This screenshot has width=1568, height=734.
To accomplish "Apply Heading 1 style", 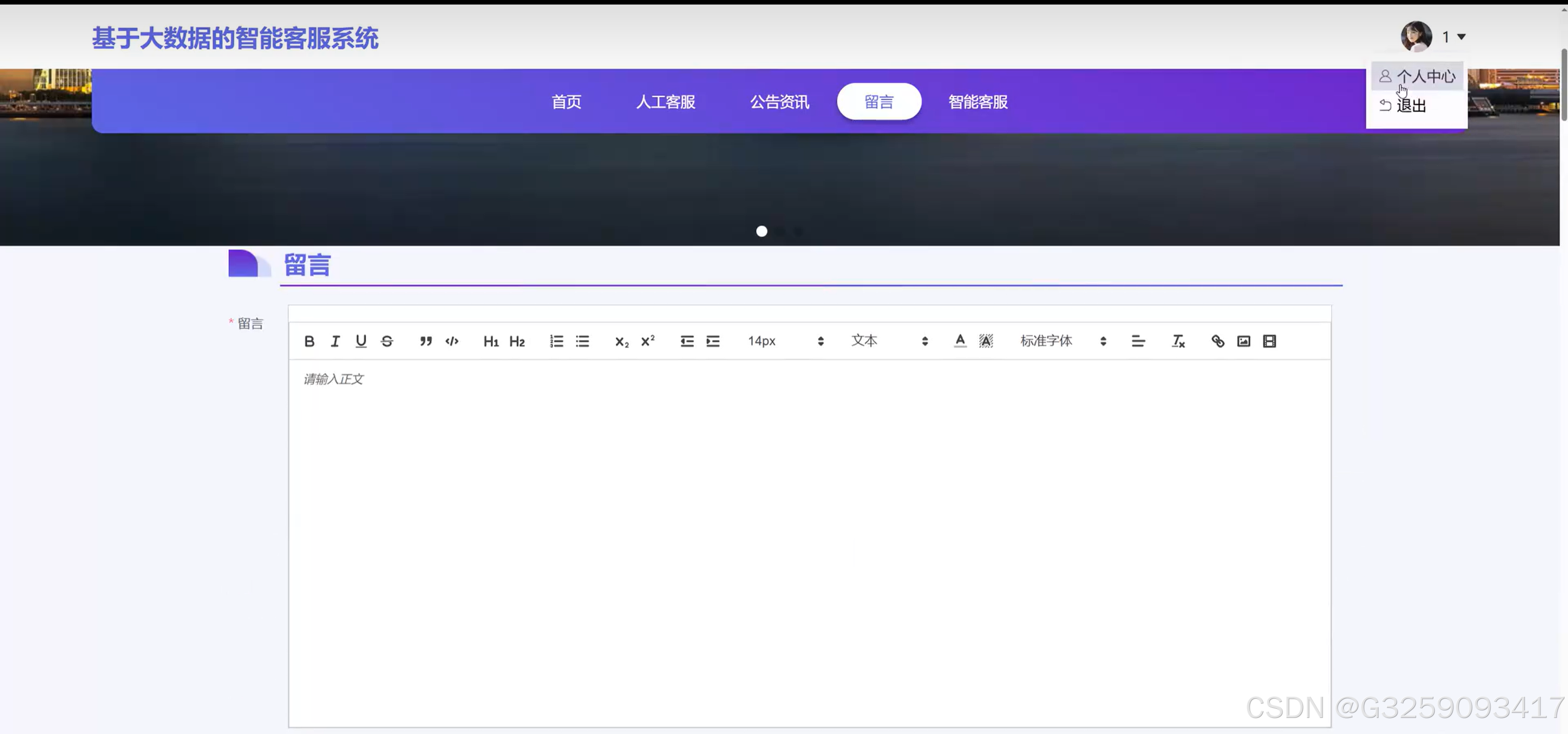I will (x=491, y=341).
